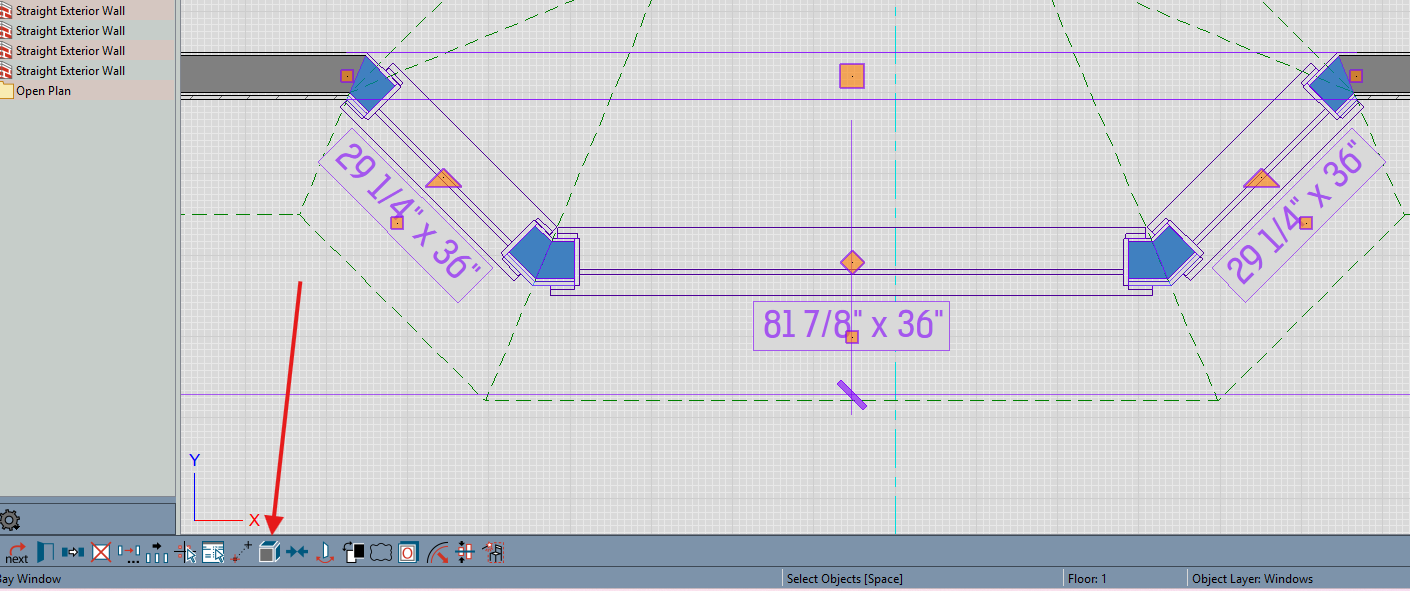This screenshot has width=1410, height=591.
Task: Click the cloud-shaped toolbar icon
Action: (x=380, y=552)
